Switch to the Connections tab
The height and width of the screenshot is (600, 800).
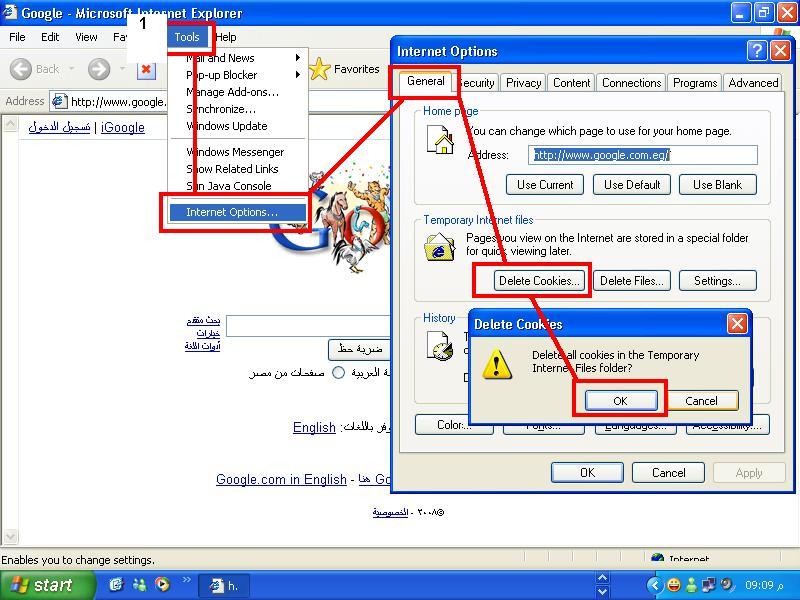pos(632,83)
